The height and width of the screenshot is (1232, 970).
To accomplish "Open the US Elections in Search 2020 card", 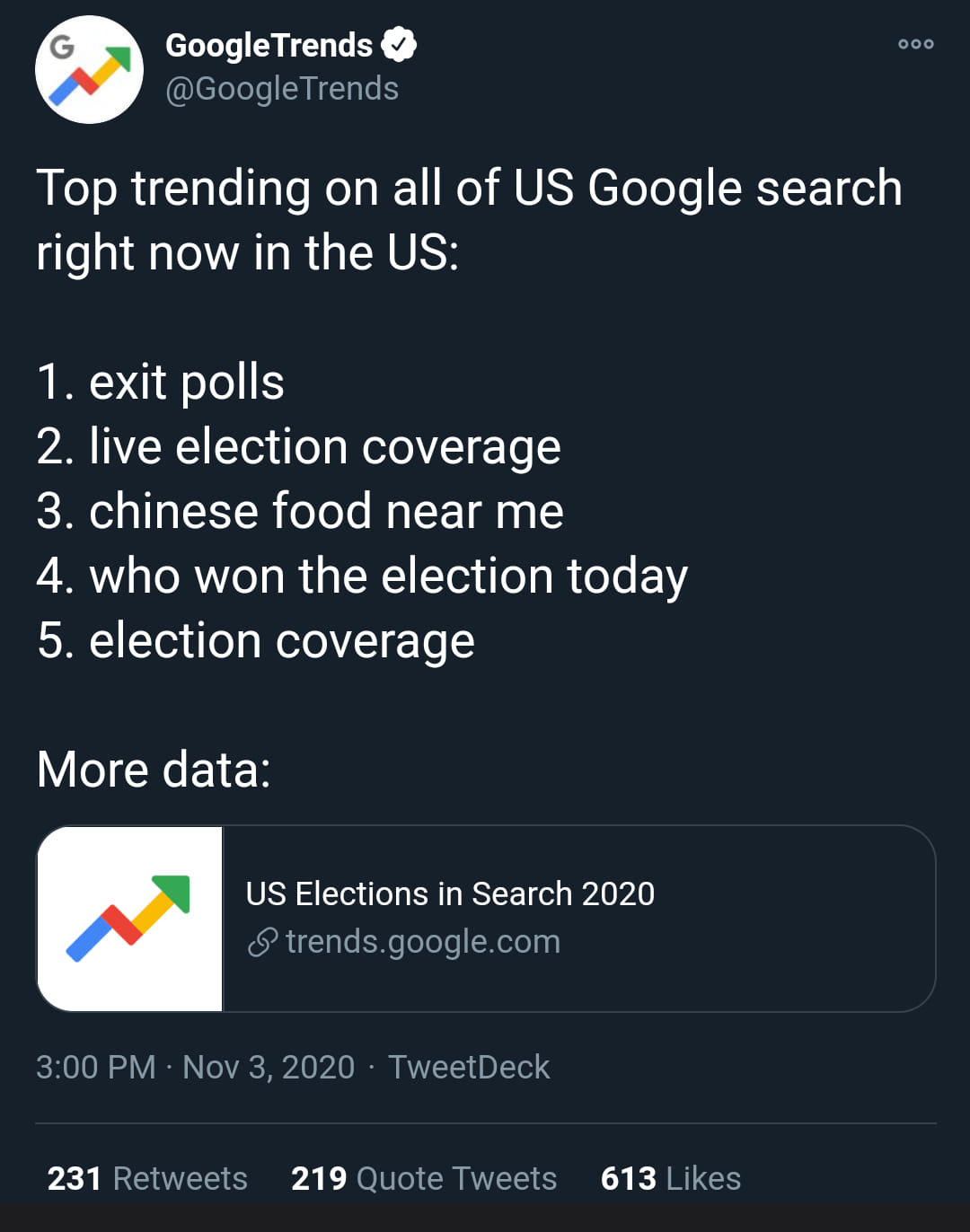I will (486, 919).
